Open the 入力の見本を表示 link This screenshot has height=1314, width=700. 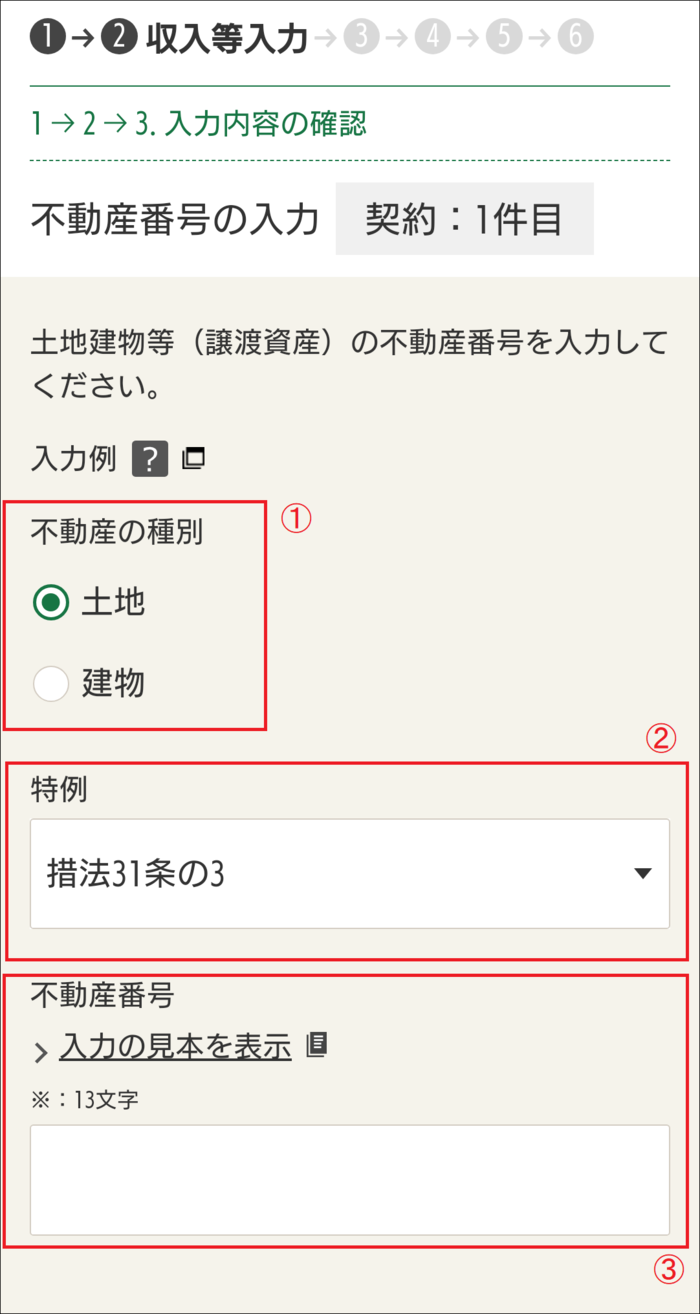(x=176, y=1046)
